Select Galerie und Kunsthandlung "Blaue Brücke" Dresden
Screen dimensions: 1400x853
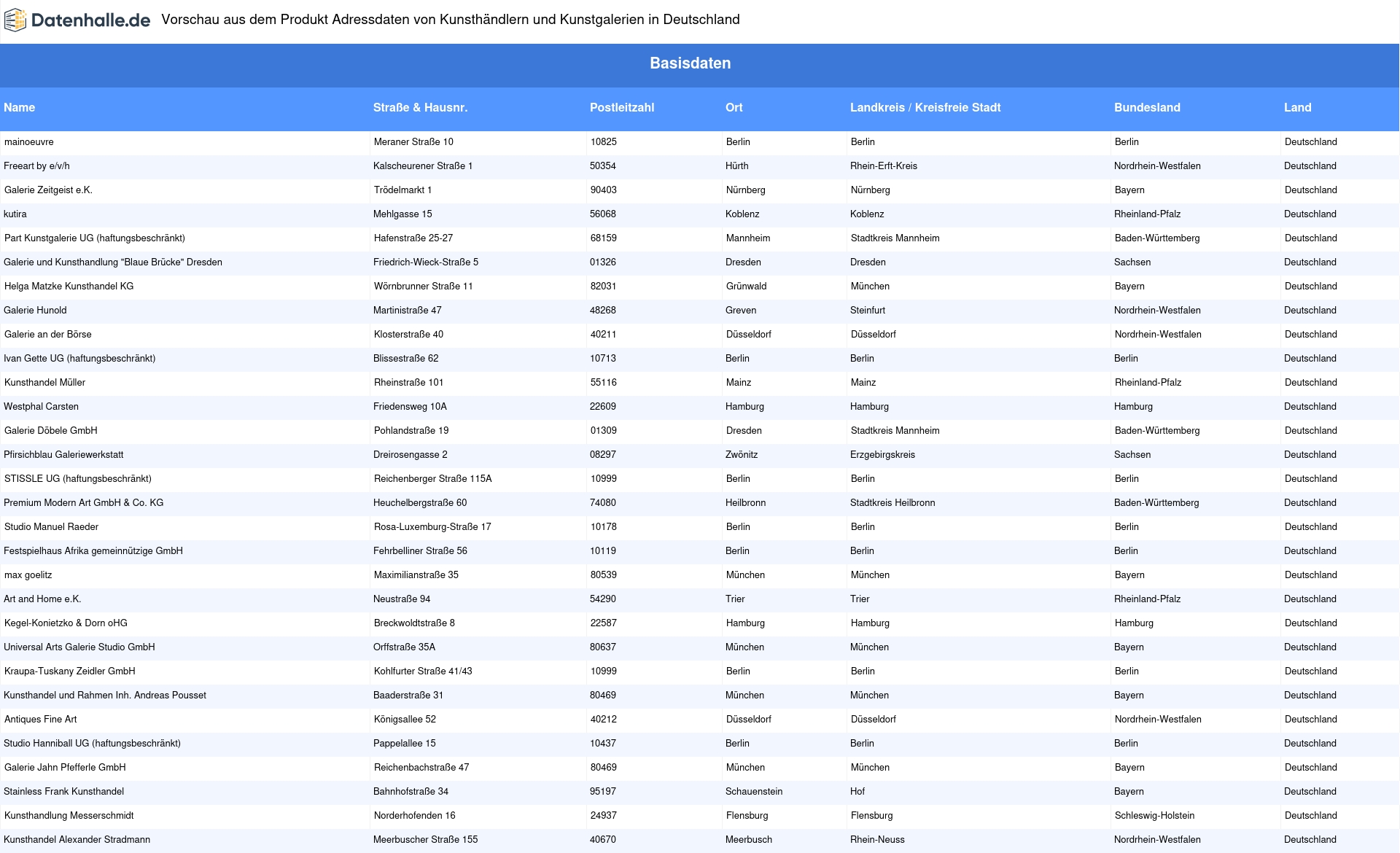tap(113, 262)
